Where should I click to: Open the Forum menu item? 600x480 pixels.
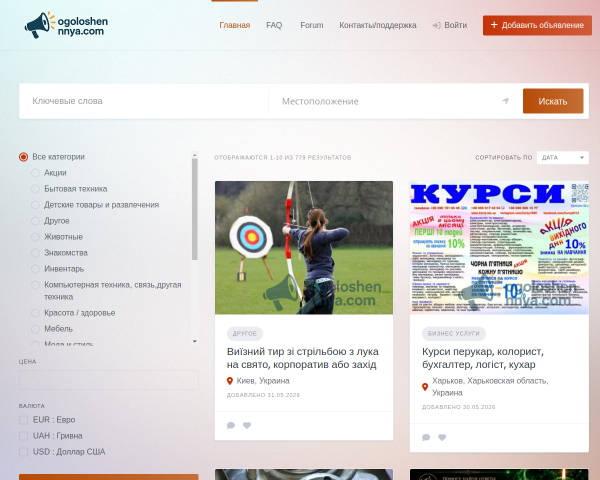(x=311, y=25)
